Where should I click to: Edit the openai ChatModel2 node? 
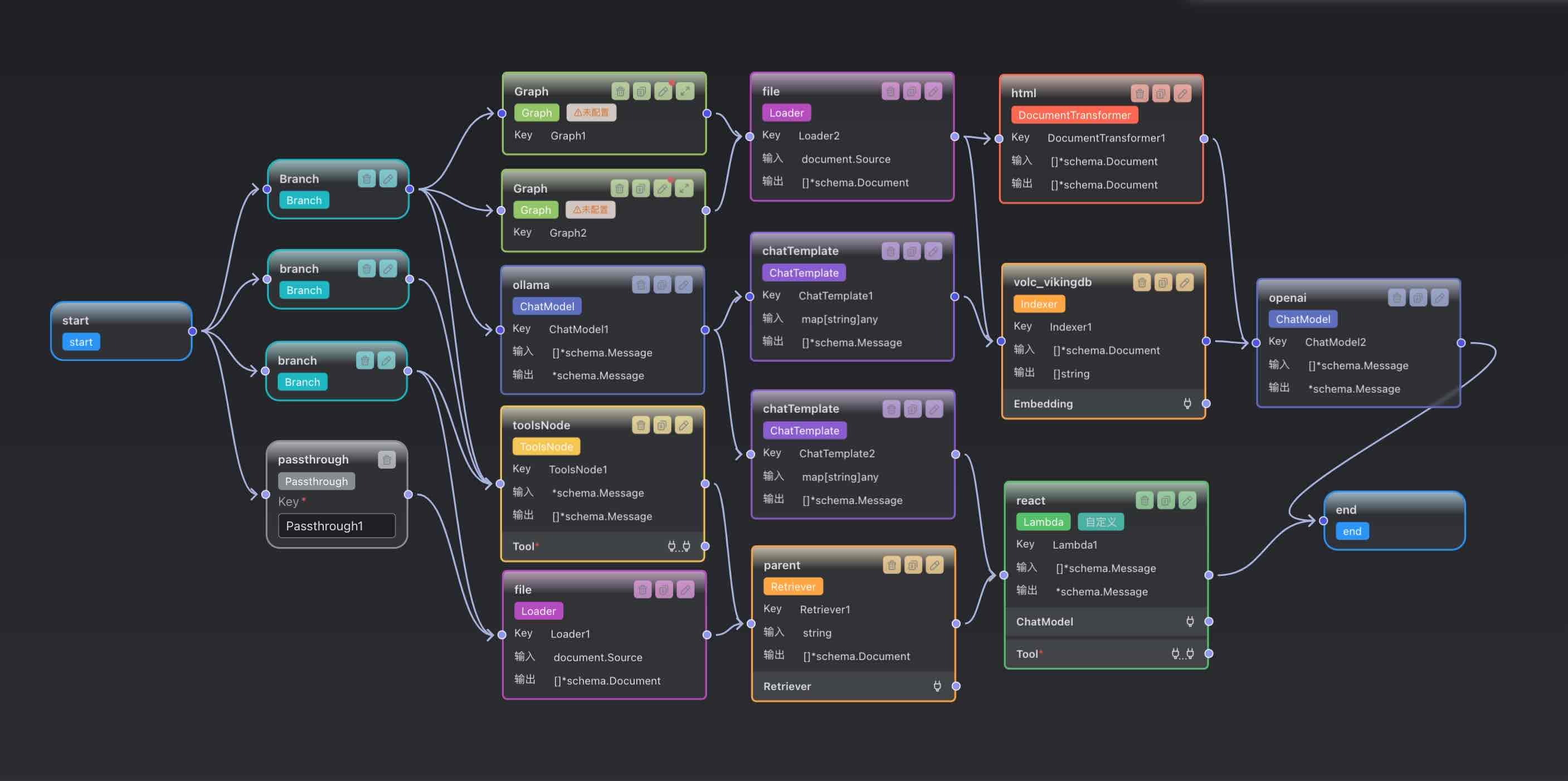pyautogui.click(x=1440, y=297)
